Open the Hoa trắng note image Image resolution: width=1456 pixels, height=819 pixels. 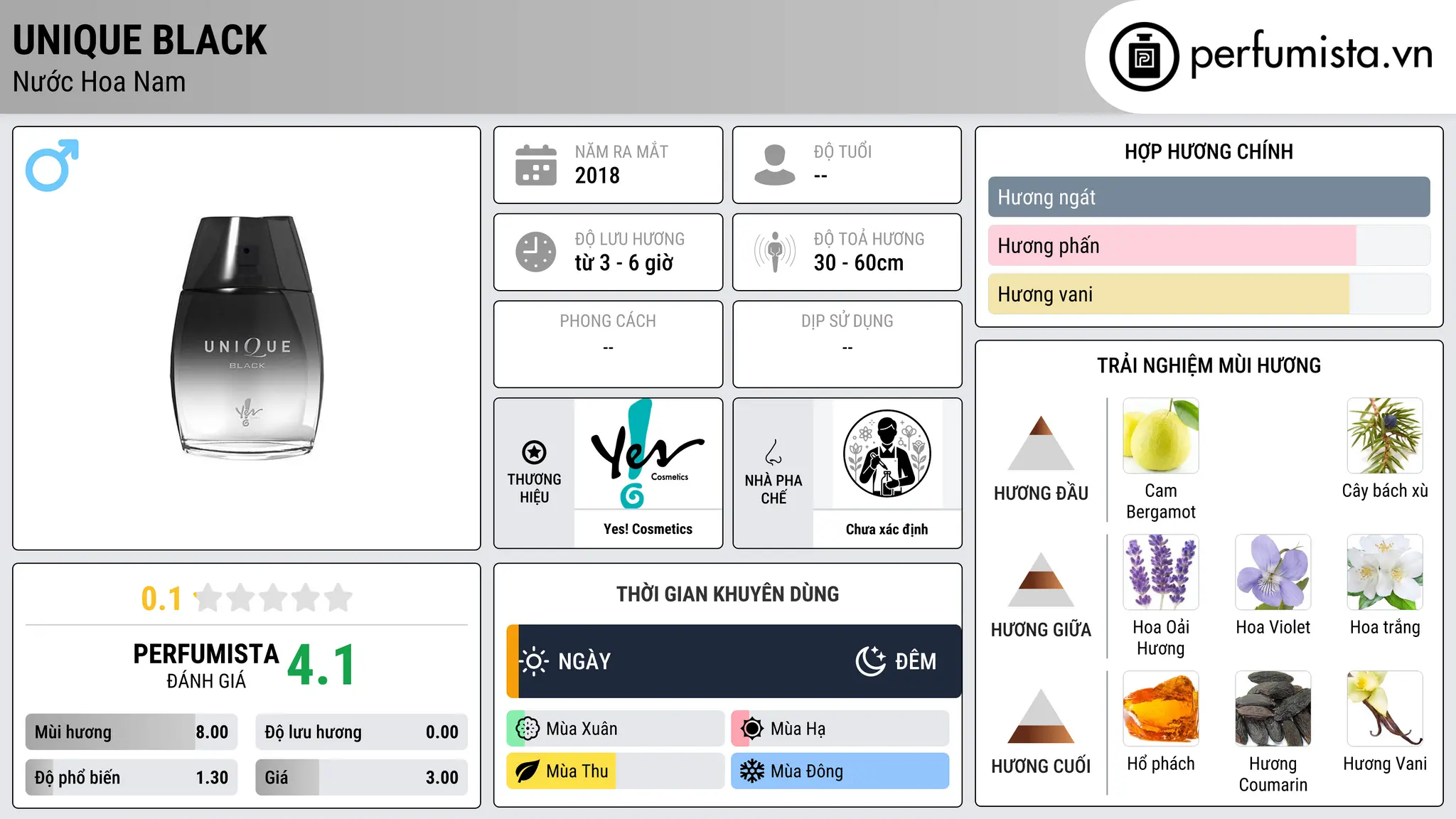[1385, 572]
